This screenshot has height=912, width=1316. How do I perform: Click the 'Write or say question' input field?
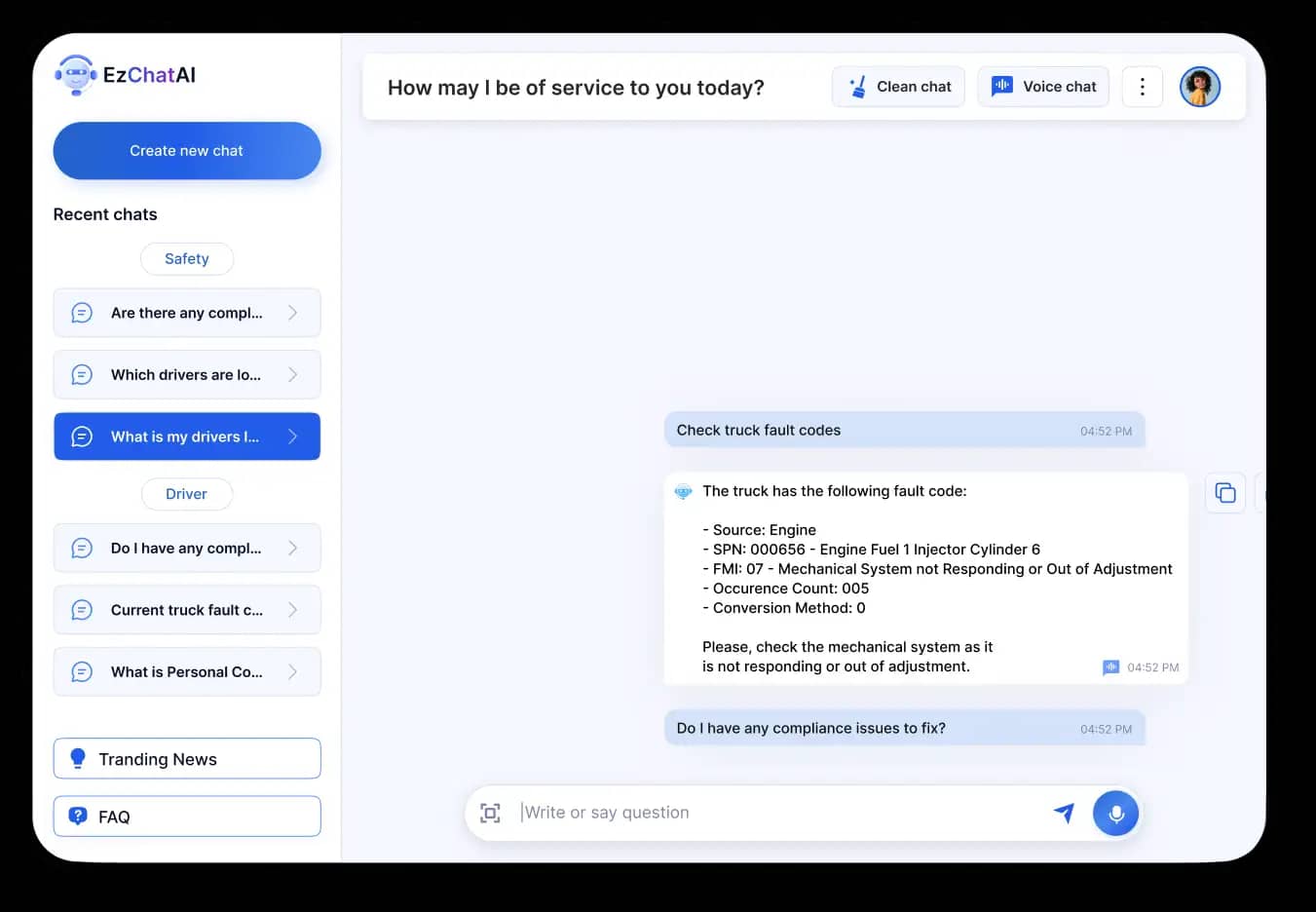(x=779, y=813)
